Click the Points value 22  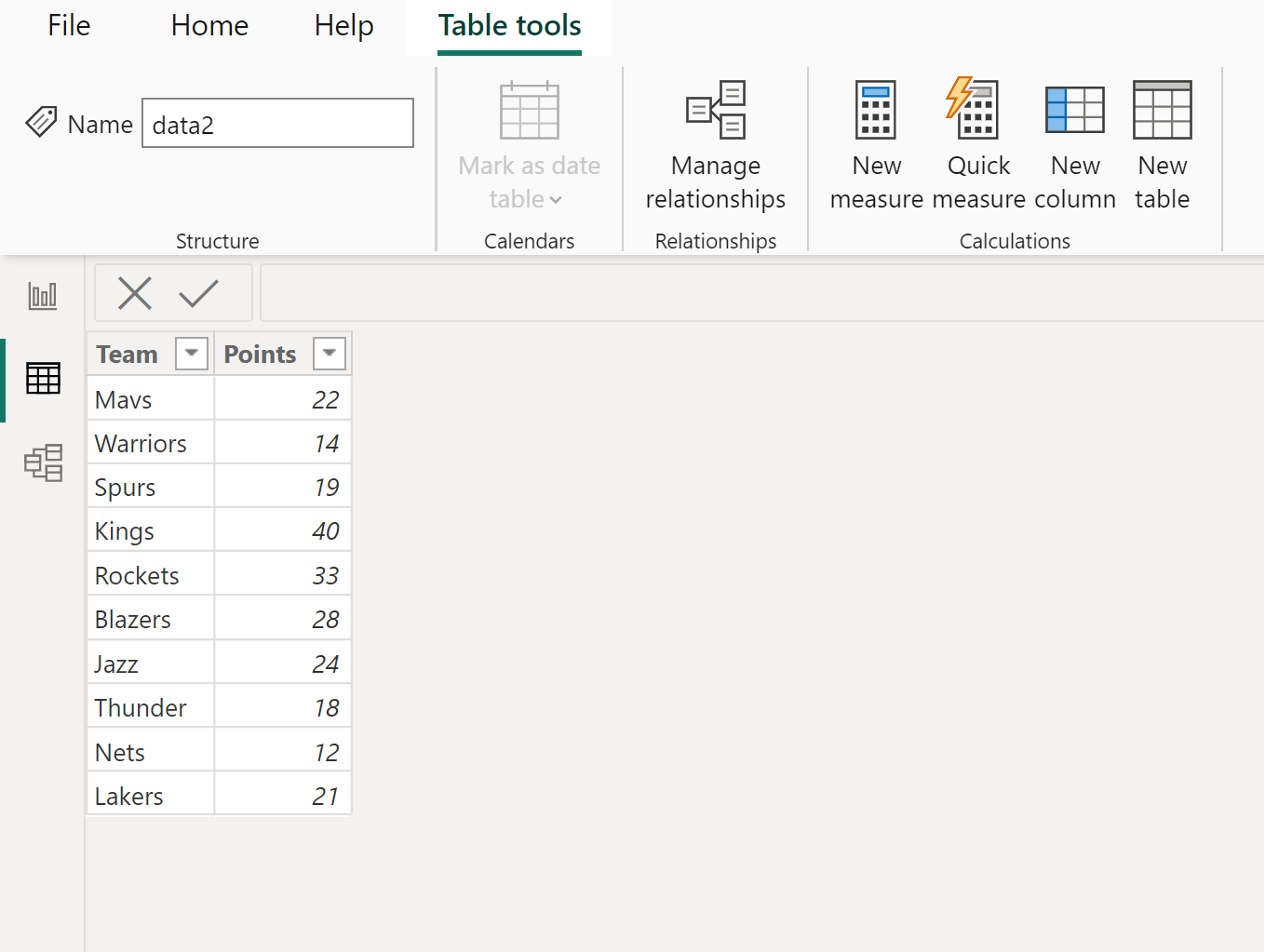coord(283,399)
